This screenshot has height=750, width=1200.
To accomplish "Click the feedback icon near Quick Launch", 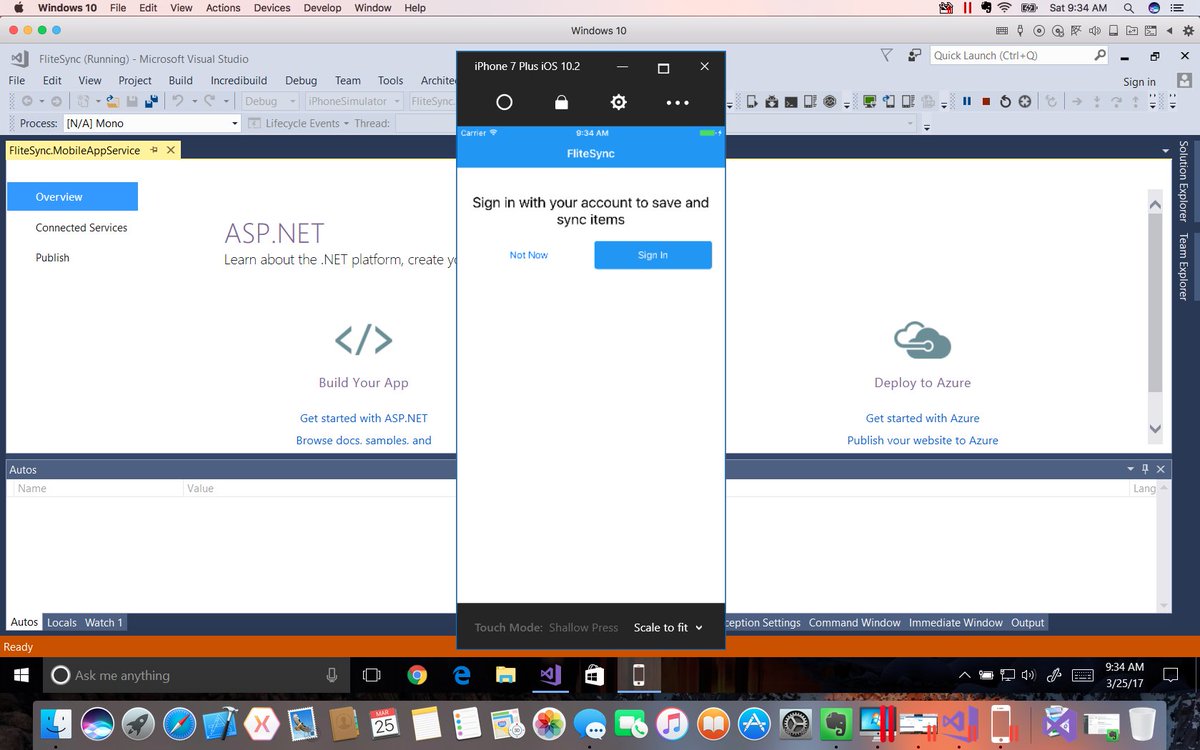I will click(914, 56).
